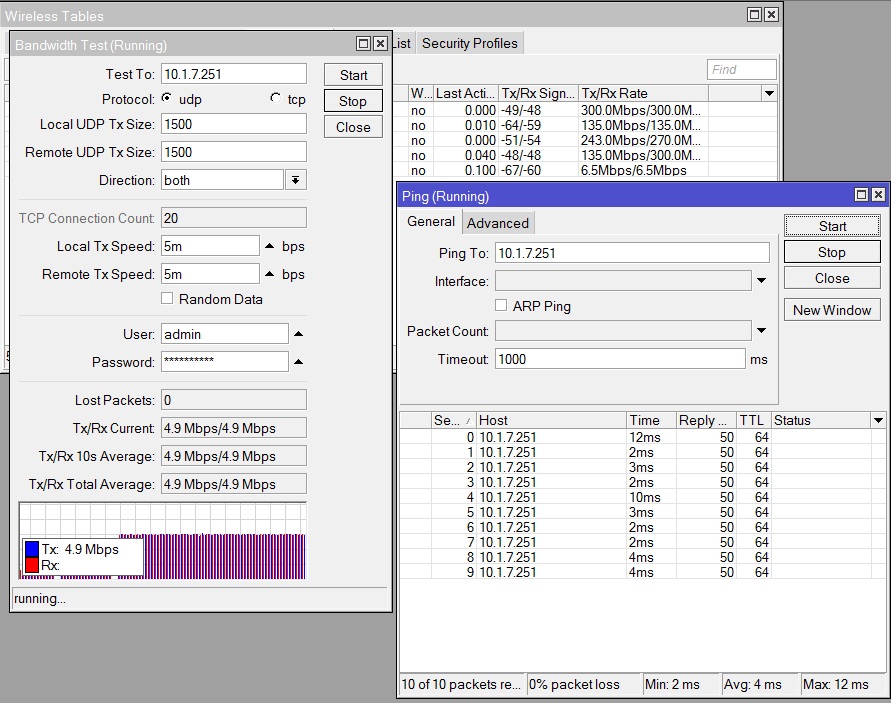Collapse the Local Tx Speed arrow
This screenshot has height=703, width=891.
[269, 246]
